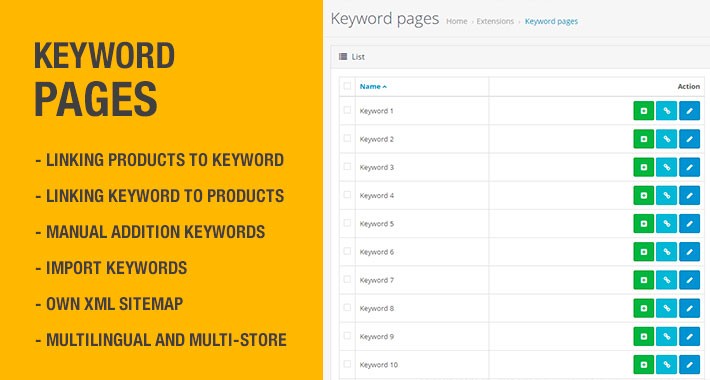
Task: Click the link icon for Keyword 1
Action: [667, 111]
